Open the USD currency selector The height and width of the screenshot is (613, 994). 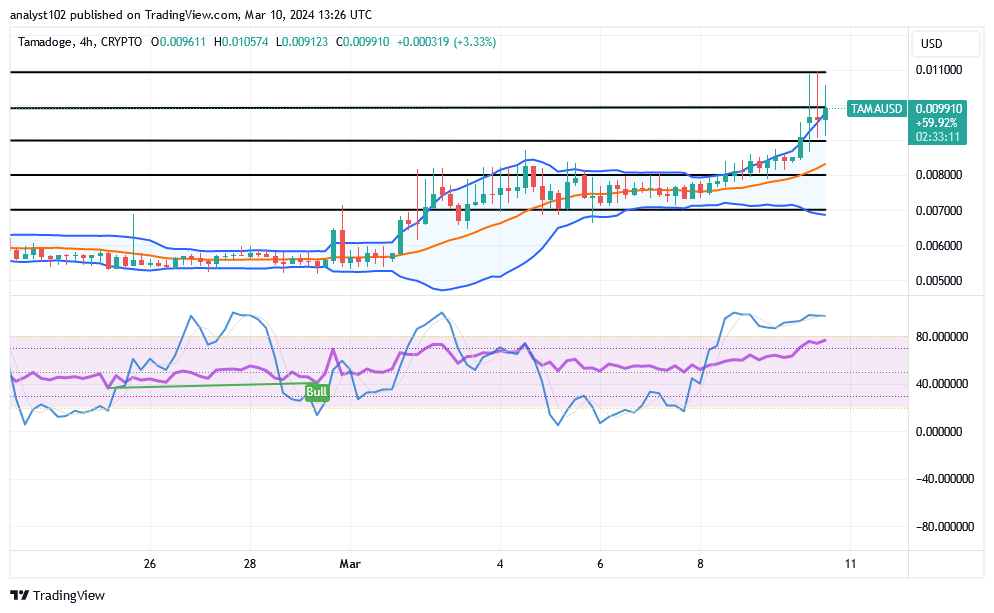pos(947,44)
